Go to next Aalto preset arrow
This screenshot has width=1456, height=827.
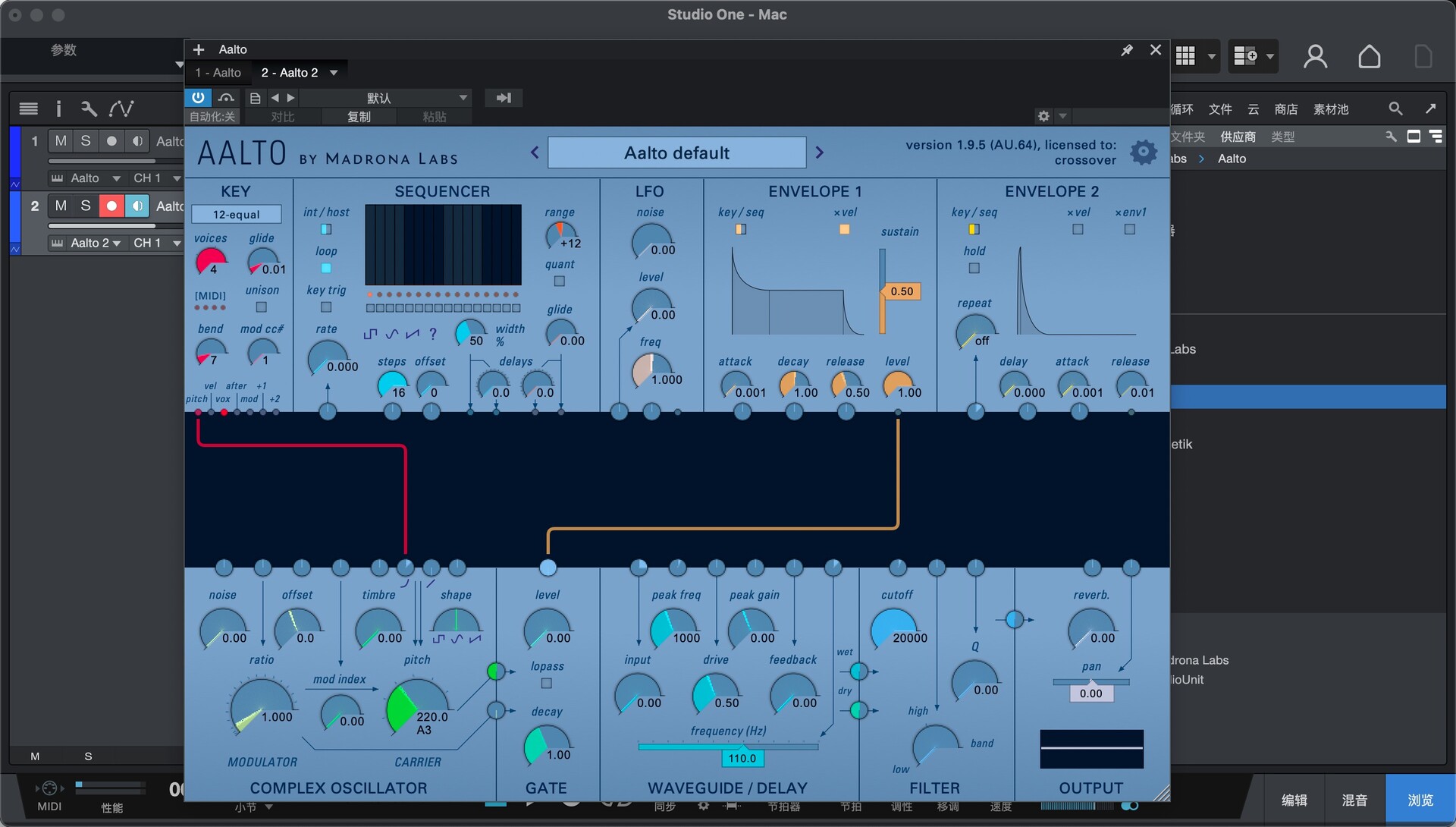click(x=819, y=153)
